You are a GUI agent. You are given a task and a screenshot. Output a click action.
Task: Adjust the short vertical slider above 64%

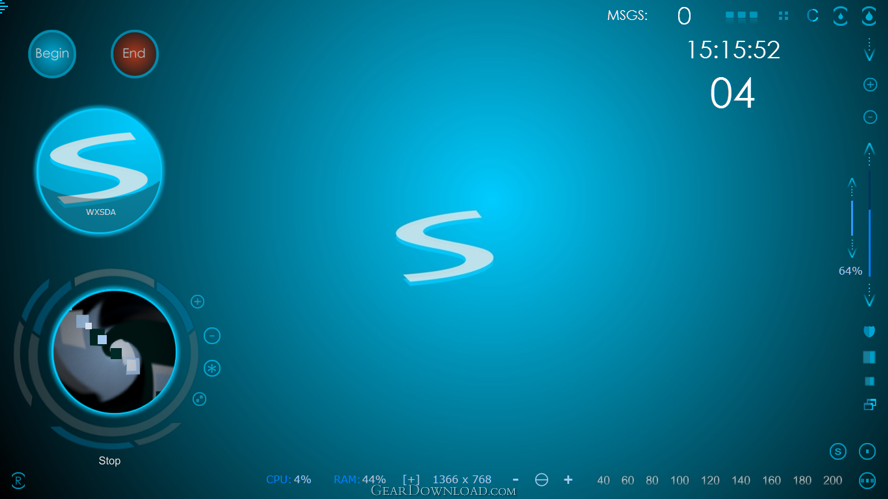pyautogui.click(x=852, y=217)
